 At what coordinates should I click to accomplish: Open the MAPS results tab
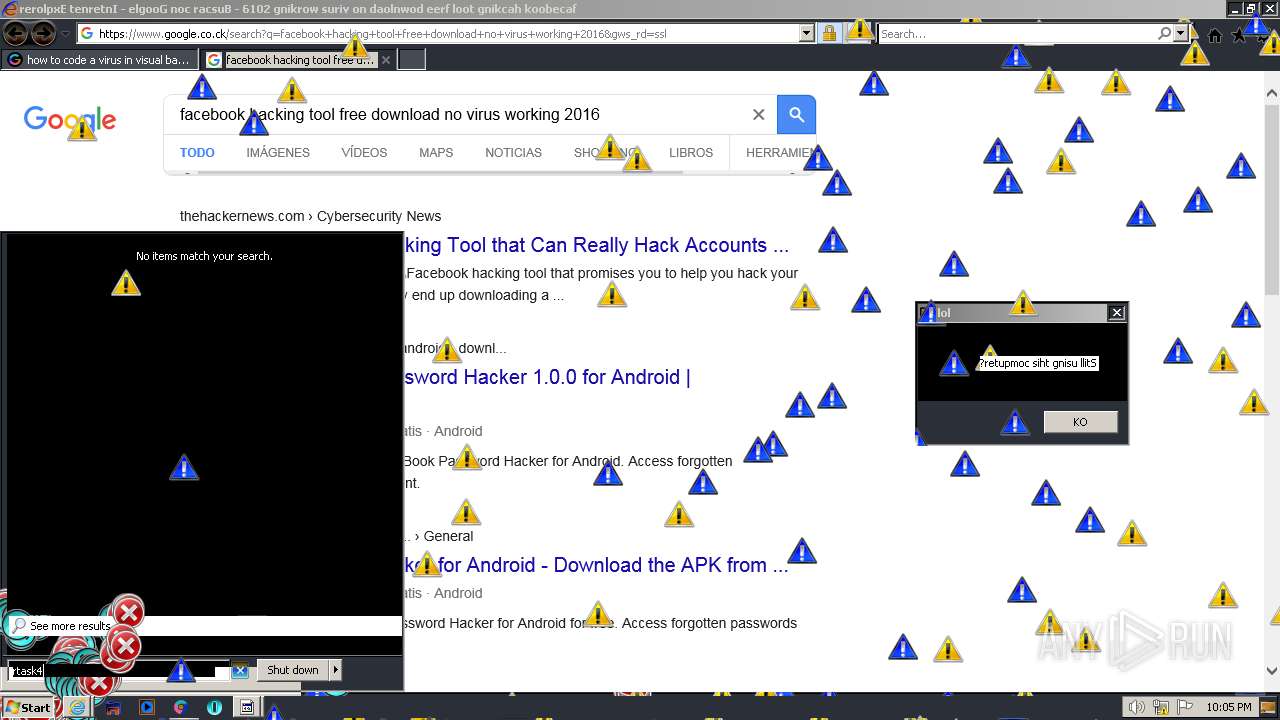(x=436, y=153)
